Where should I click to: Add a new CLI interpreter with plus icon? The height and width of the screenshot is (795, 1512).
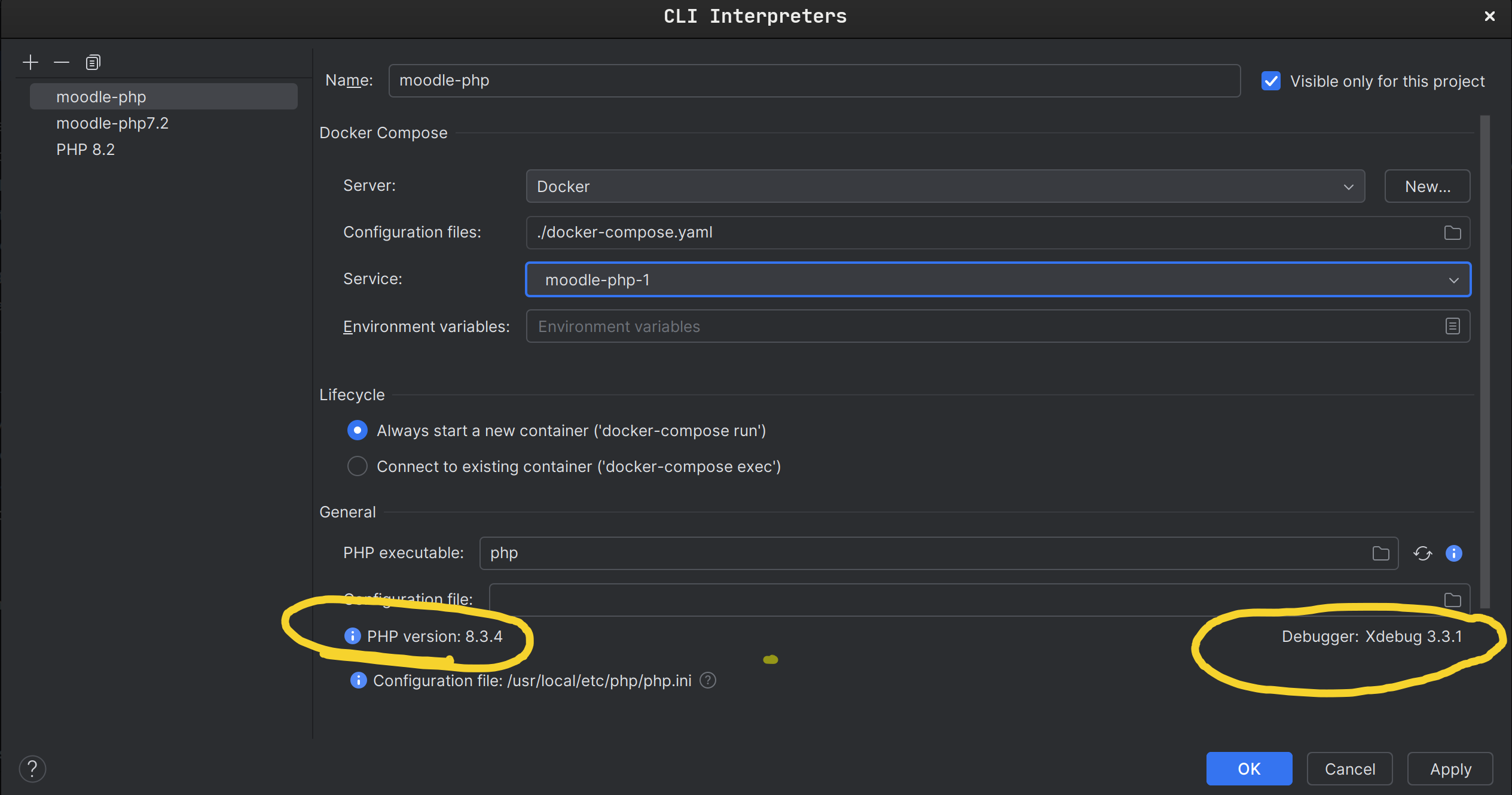30,62
